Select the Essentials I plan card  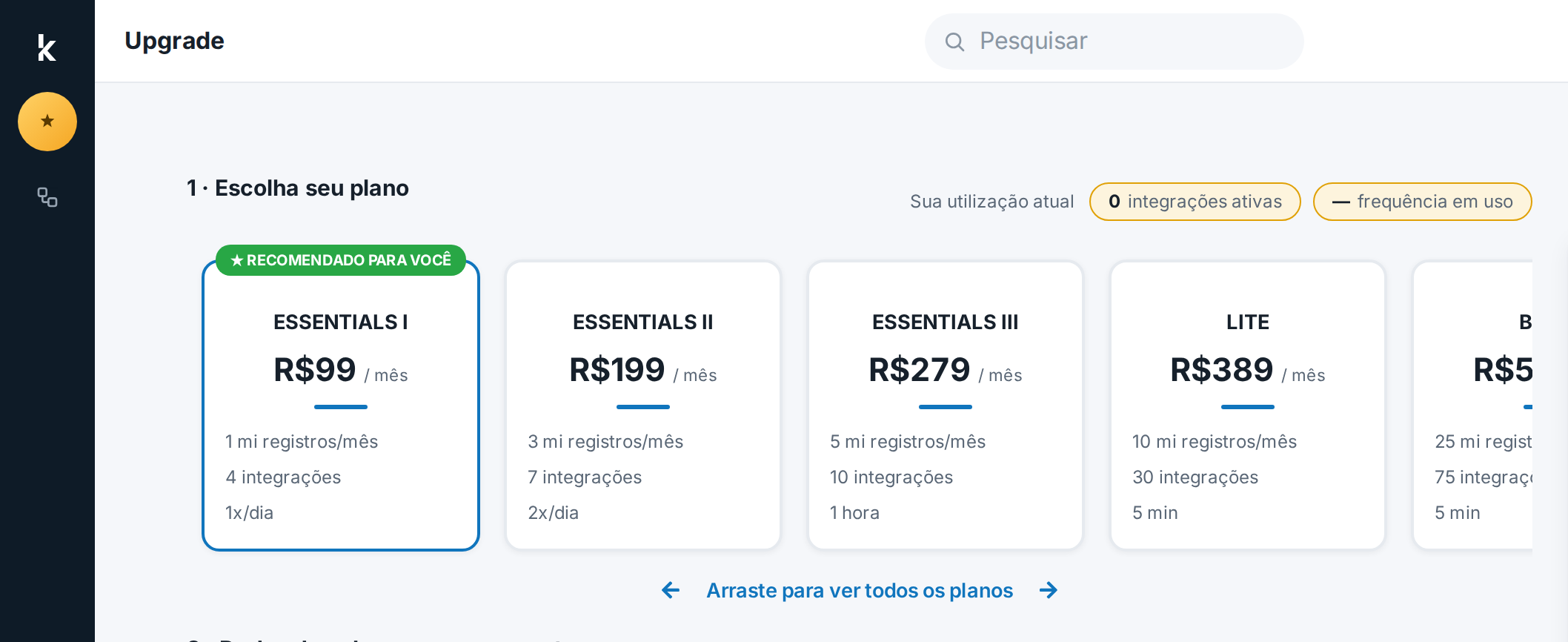coord(341,406)
